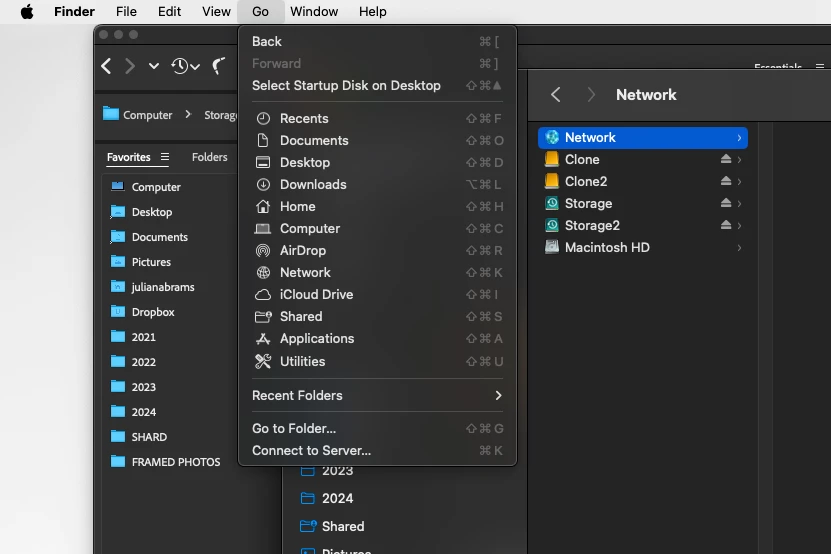Open the Apple menu
The image size is (831, 554).
[27, 12]
